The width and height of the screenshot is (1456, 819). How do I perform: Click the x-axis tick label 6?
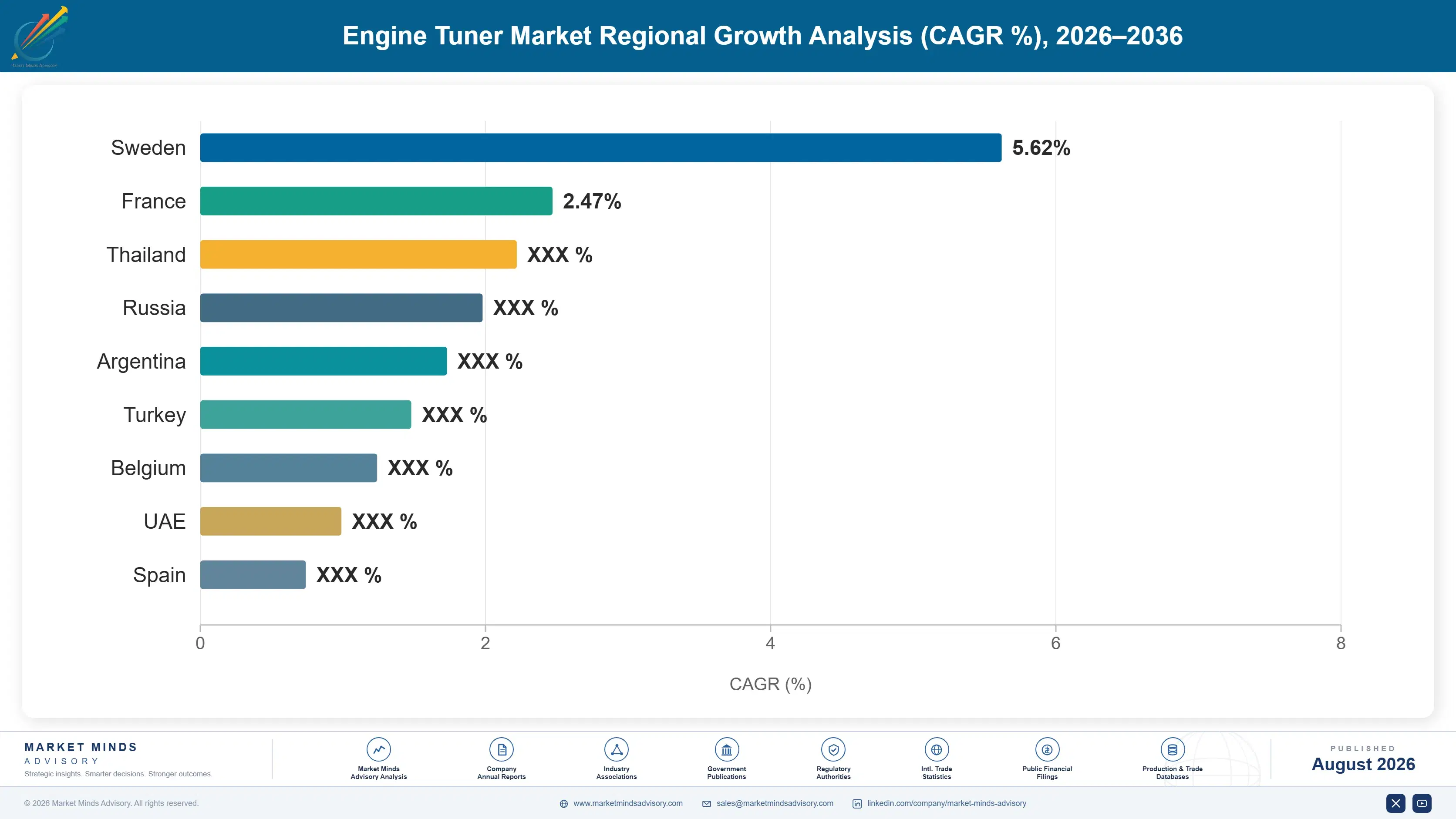click(x=1055, y=643)
